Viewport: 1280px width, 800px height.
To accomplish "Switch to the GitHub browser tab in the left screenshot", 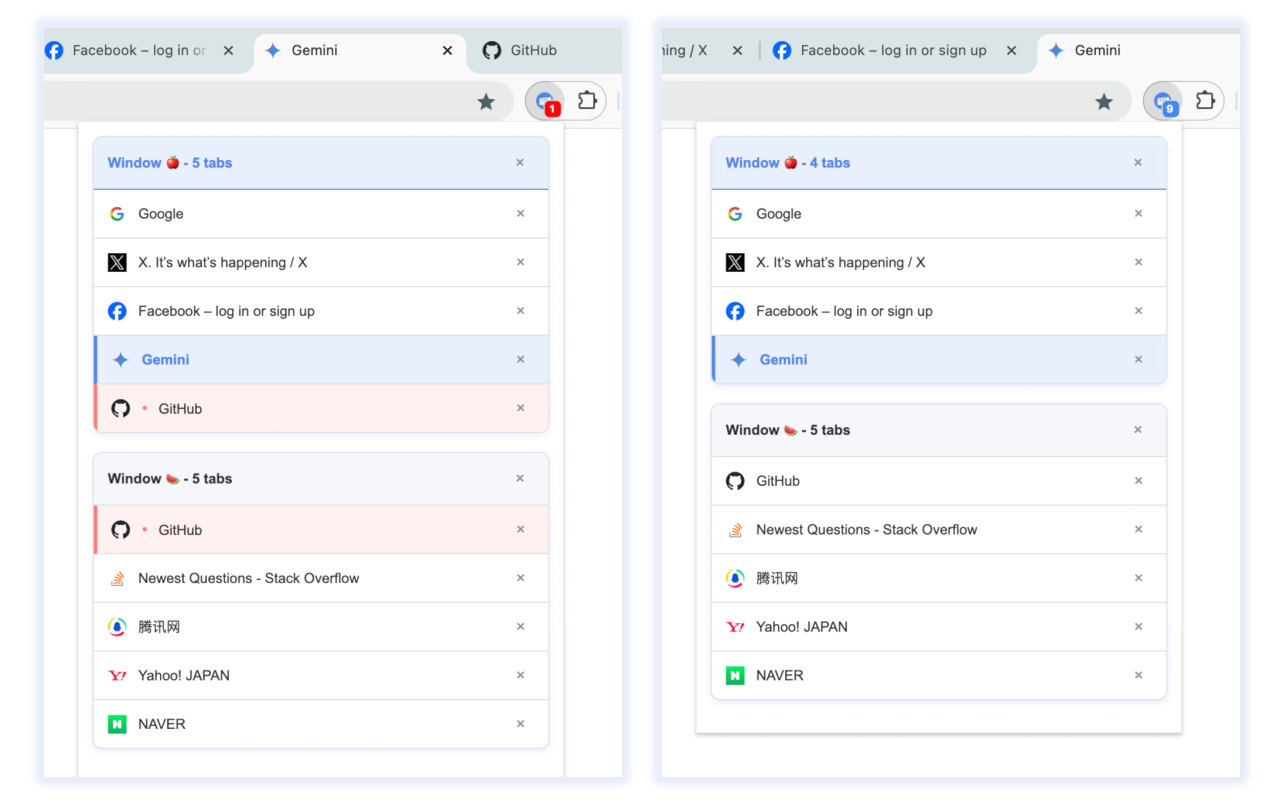I will (x=545, y=50).
